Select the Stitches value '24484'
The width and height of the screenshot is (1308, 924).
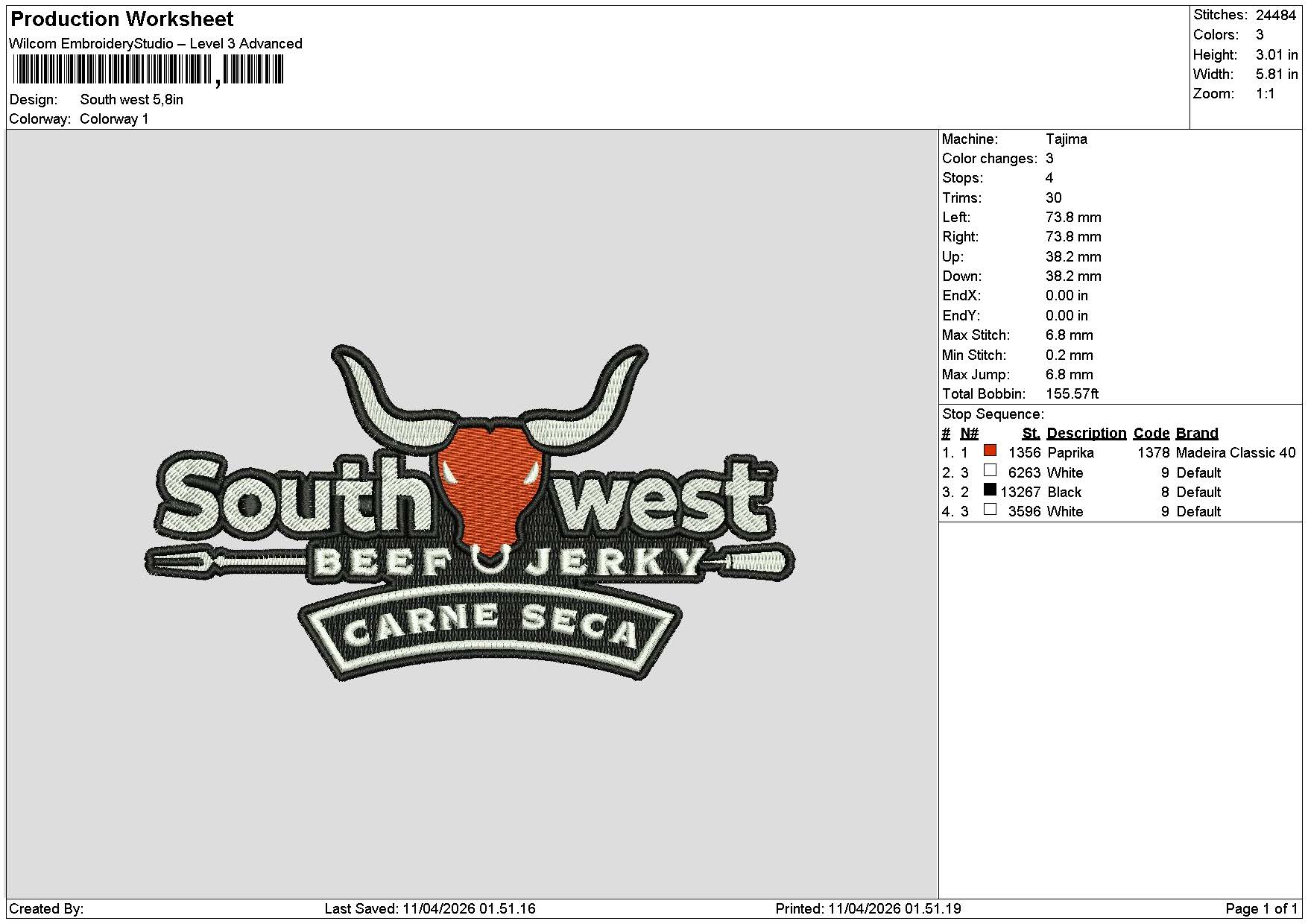[1276, 15]
